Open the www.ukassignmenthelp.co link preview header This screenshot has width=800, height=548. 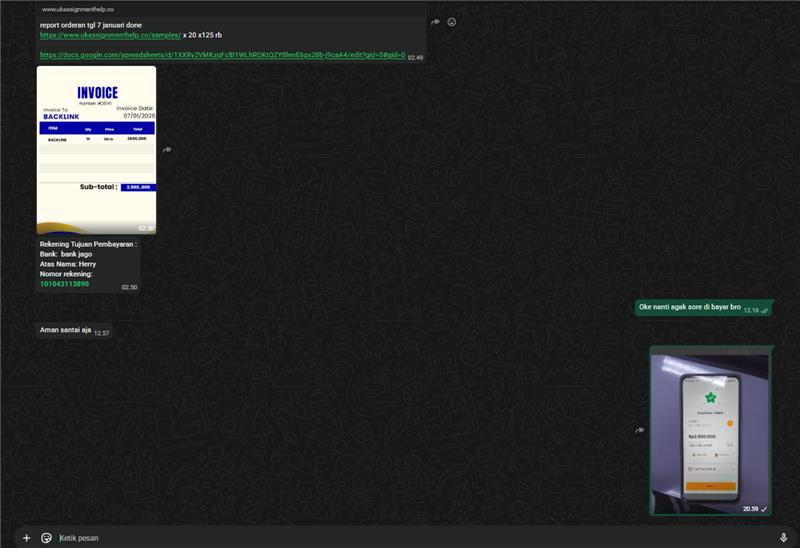coord(84,9)
